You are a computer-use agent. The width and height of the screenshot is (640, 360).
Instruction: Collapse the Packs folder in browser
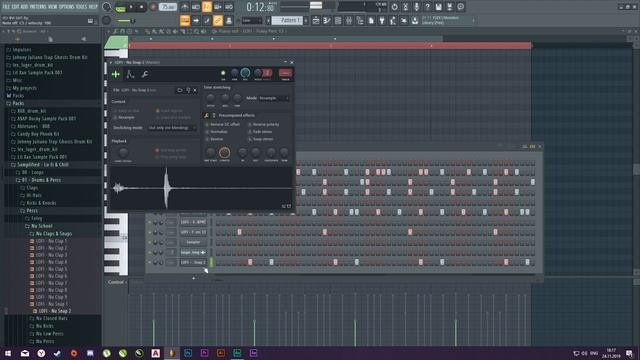coord(15,103)
